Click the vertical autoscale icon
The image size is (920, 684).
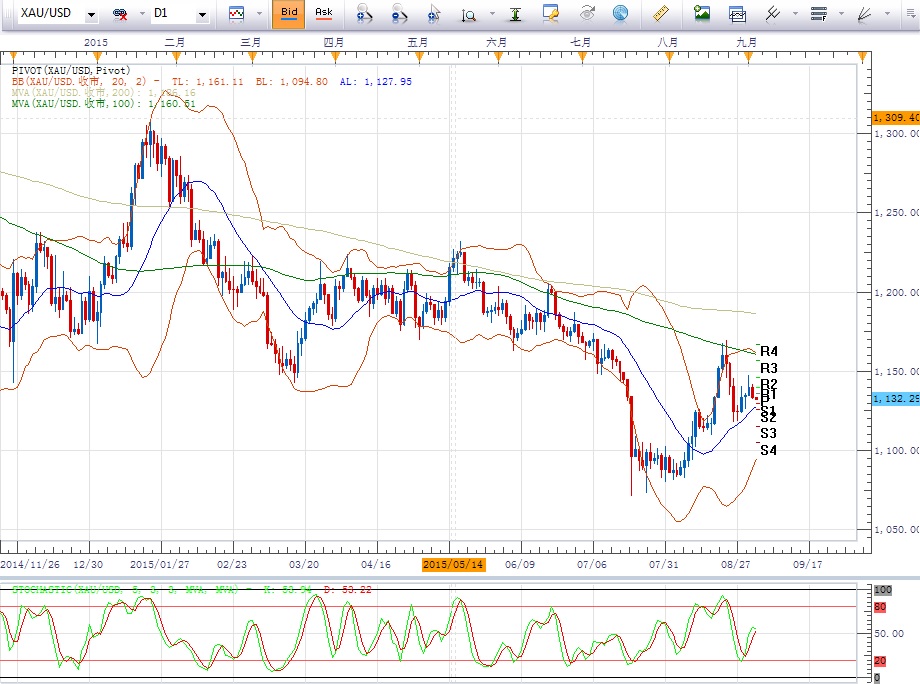coord(513,14)
